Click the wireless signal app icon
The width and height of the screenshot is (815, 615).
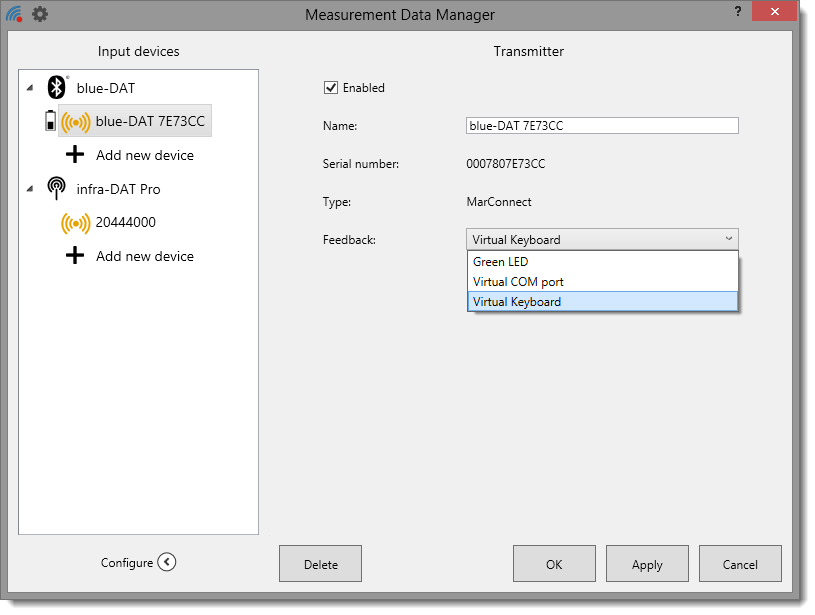click(x=14, y=14)
